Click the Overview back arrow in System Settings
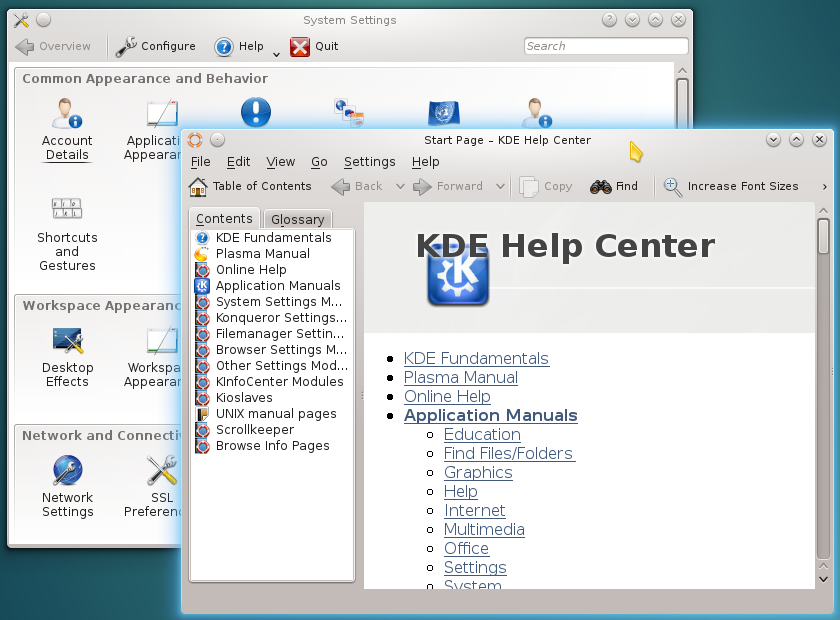This screenshot has width=840, height=620. (x=25, y=47)
